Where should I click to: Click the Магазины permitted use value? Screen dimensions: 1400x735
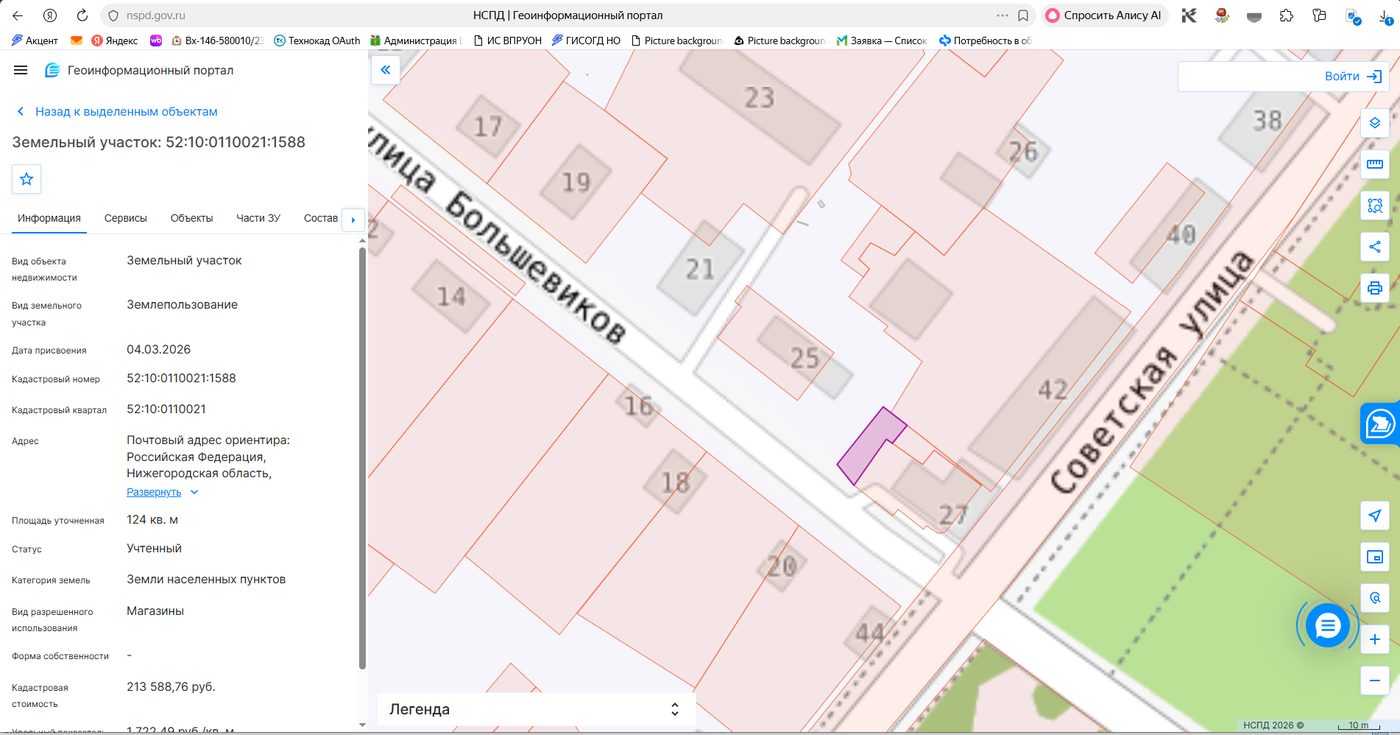[155, 611]
